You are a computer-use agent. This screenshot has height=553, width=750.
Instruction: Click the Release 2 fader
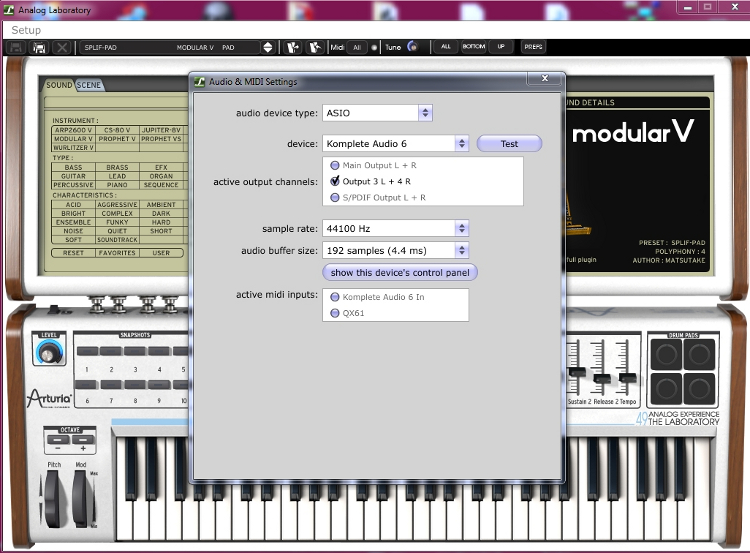(602, 378)
